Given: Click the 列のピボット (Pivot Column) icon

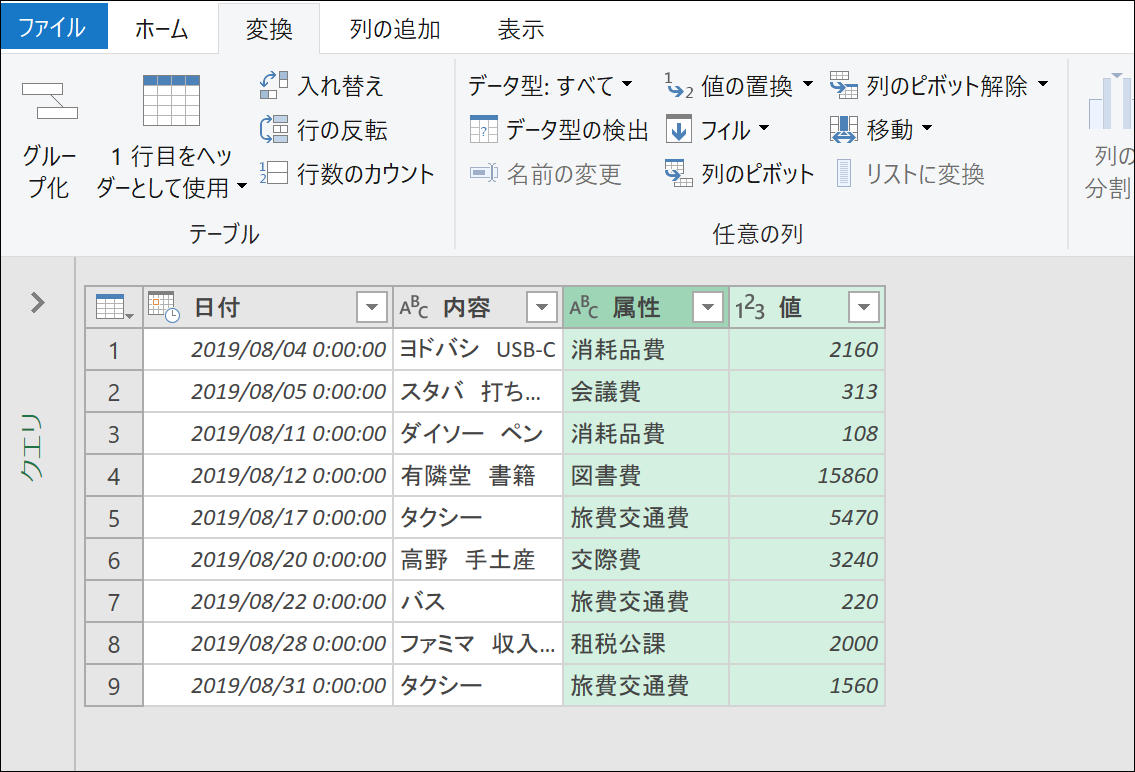Looking at the screenshot, I should (679, 173).
